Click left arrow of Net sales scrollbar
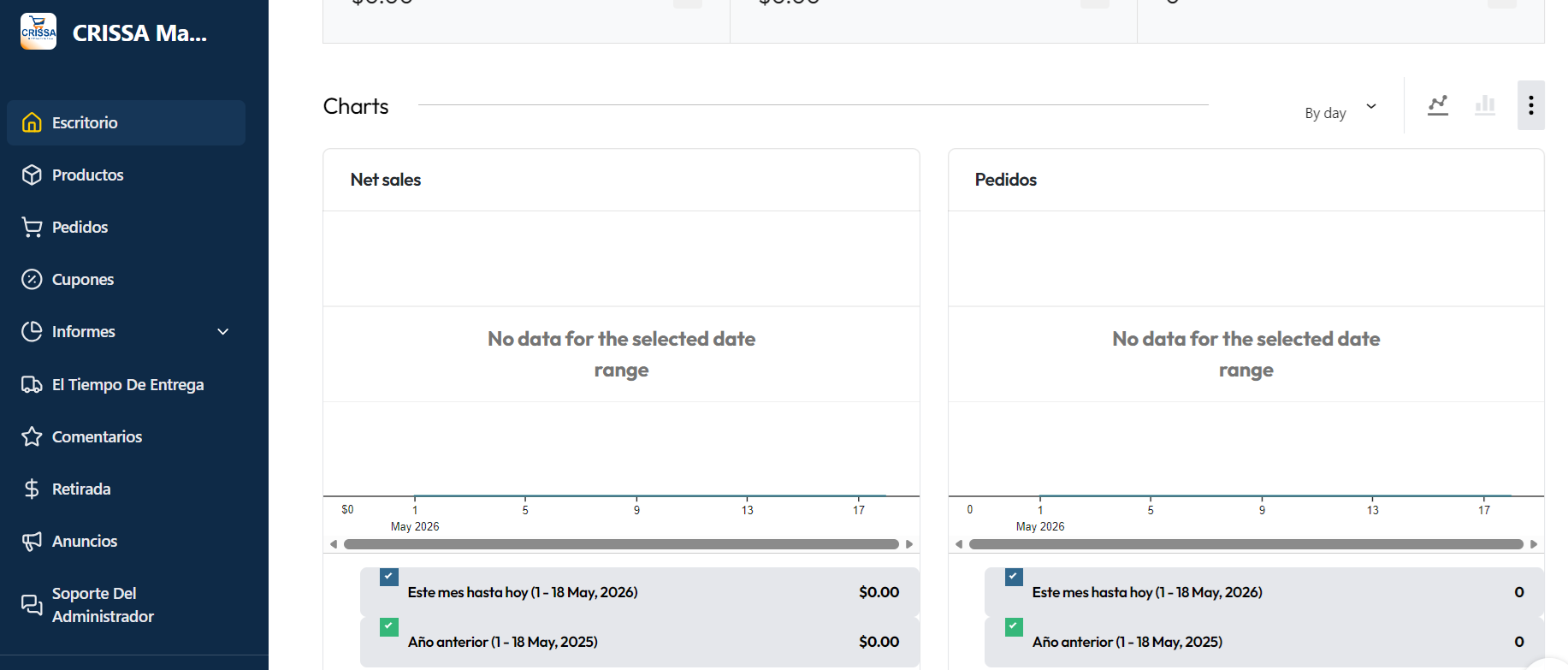 (x=334, y=544)
